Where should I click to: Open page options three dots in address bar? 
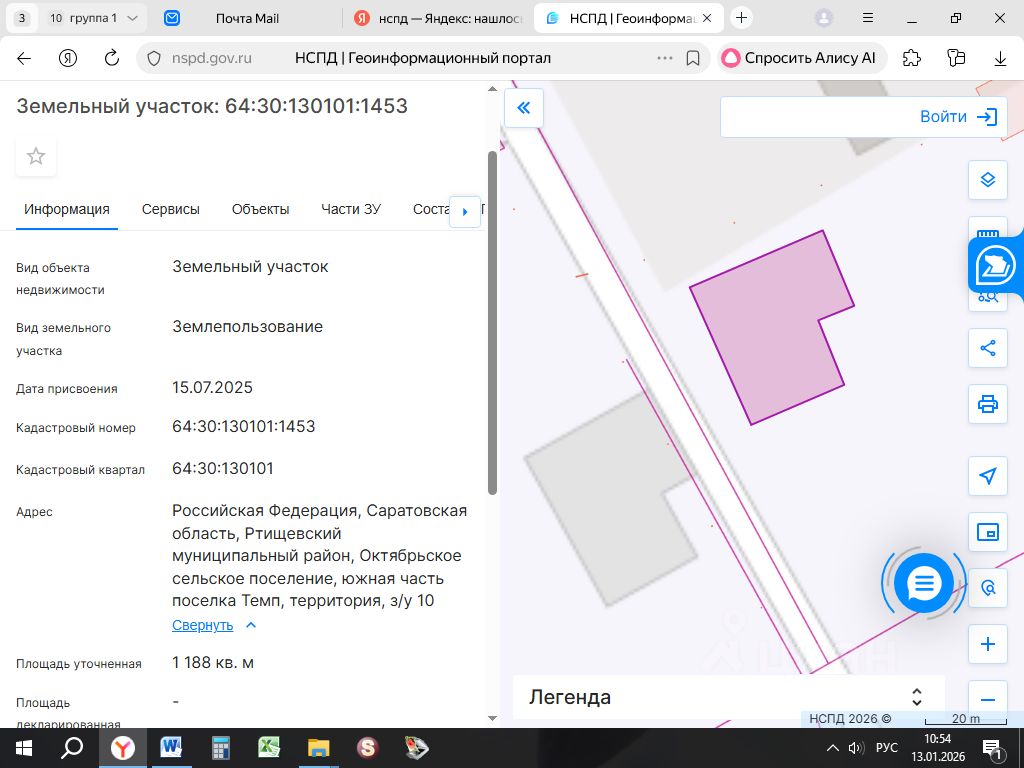pos(665,58)
